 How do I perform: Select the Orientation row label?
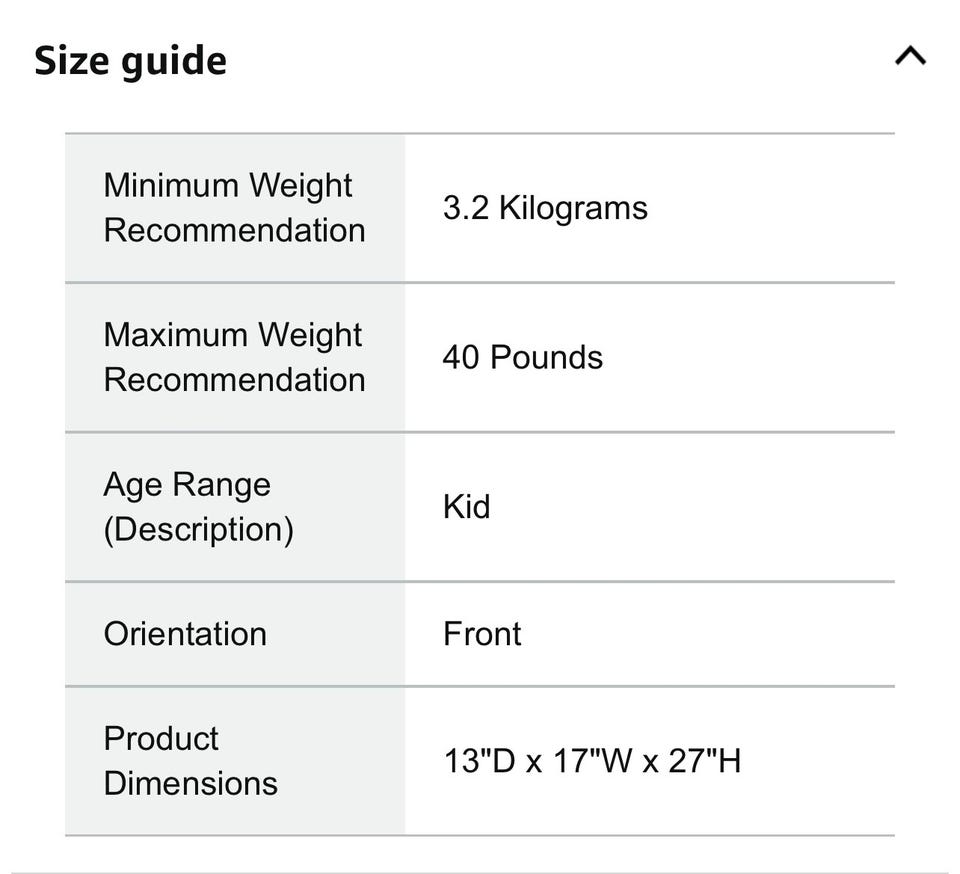[x=185, y=634]
